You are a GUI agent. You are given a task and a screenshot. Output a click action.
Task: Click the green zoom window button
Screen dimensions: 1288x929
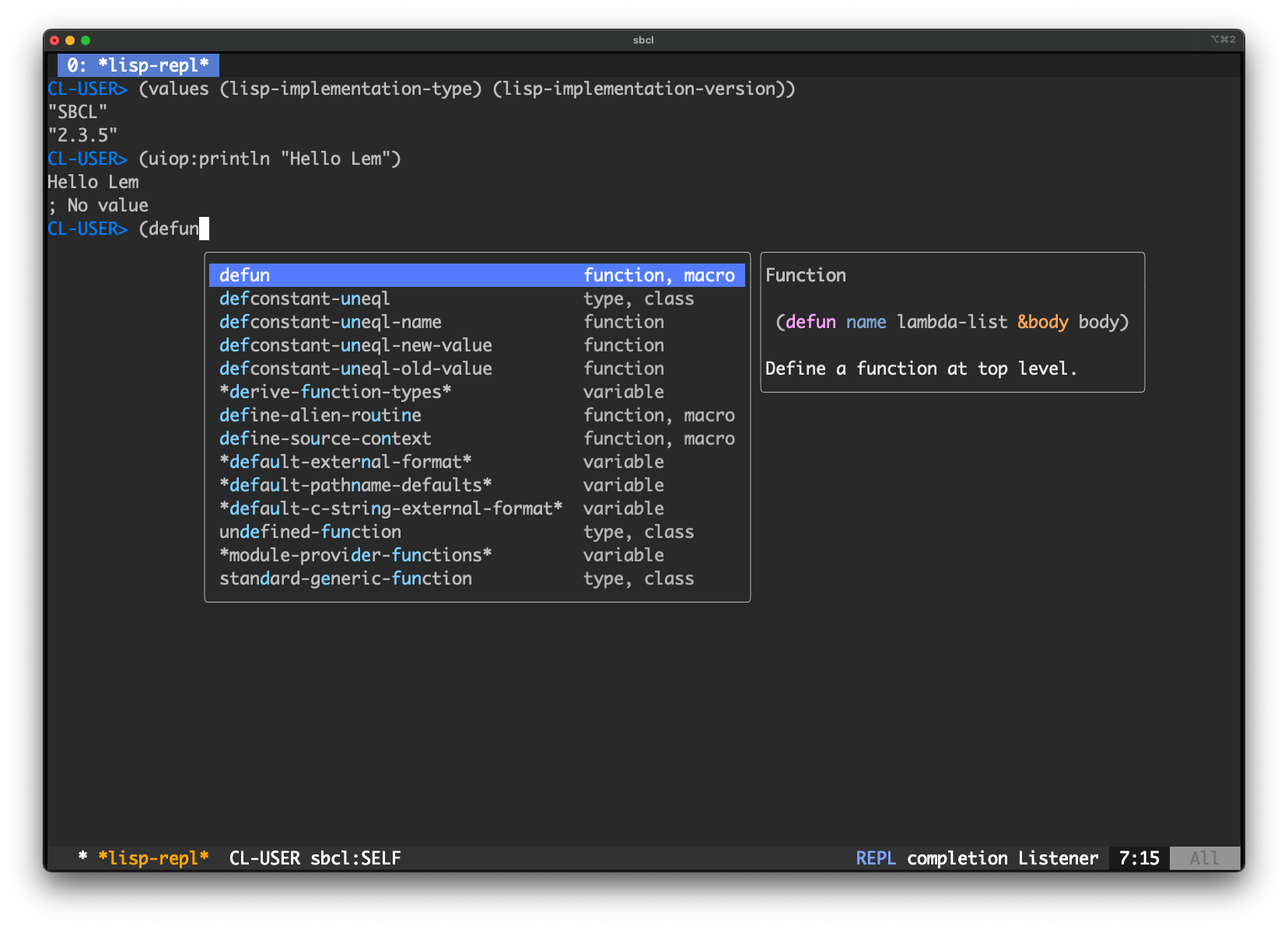(x=86, y=40)
